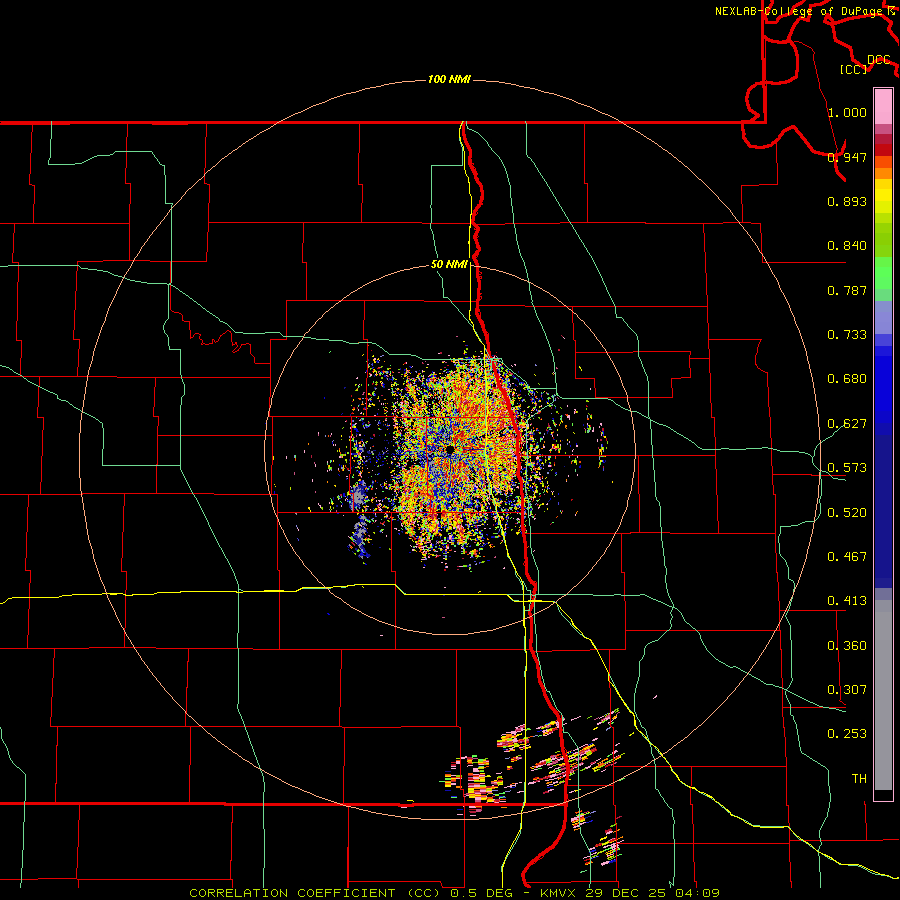Screen dimensions: 900x900
Task: Click the 0.413 legend value
Action: (x=847, y=601)
